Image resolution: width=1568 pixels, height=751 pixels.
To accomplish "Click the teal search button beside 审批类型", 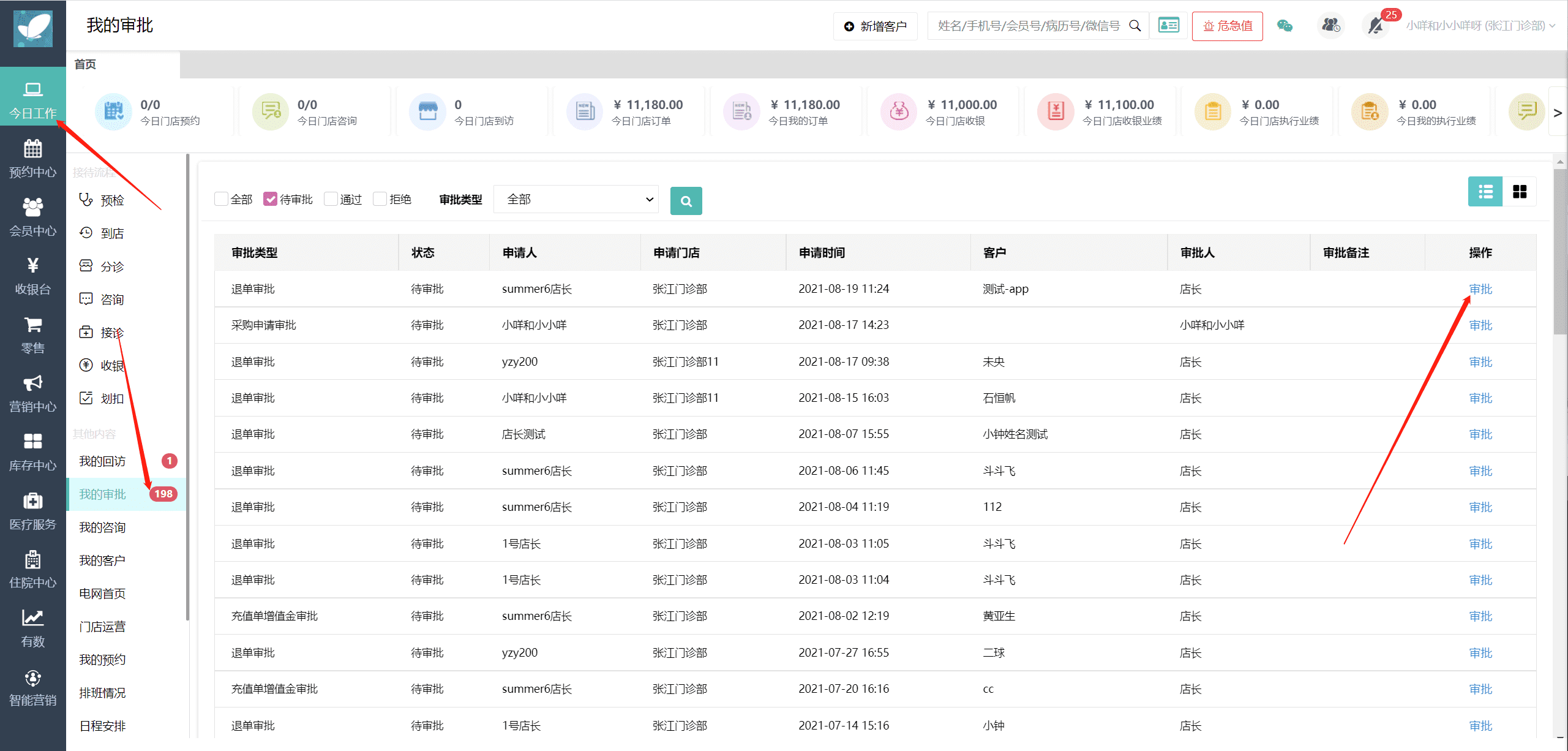I will pos(686,201).
